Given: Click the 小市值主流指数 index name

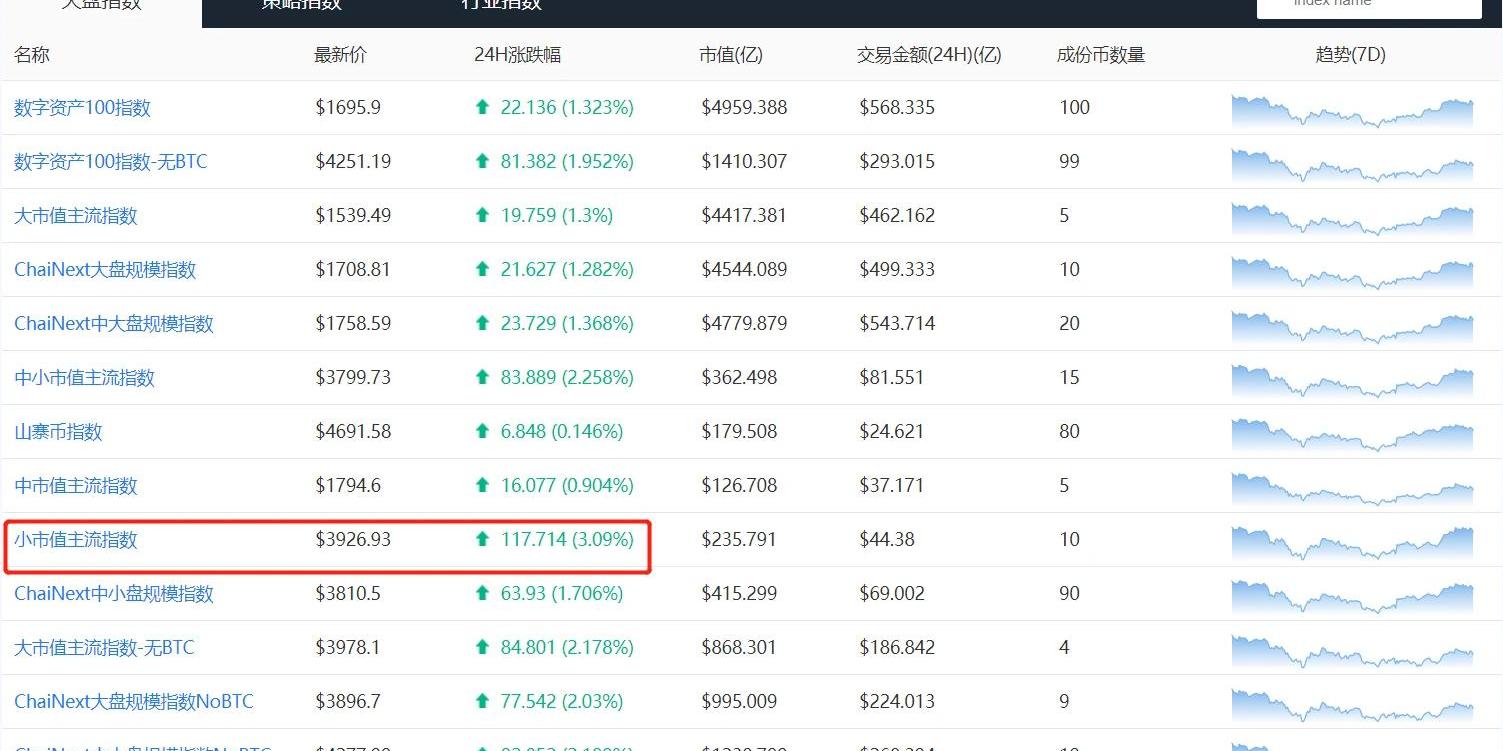Looking at the screenshot, I should [x=76, y=540].
